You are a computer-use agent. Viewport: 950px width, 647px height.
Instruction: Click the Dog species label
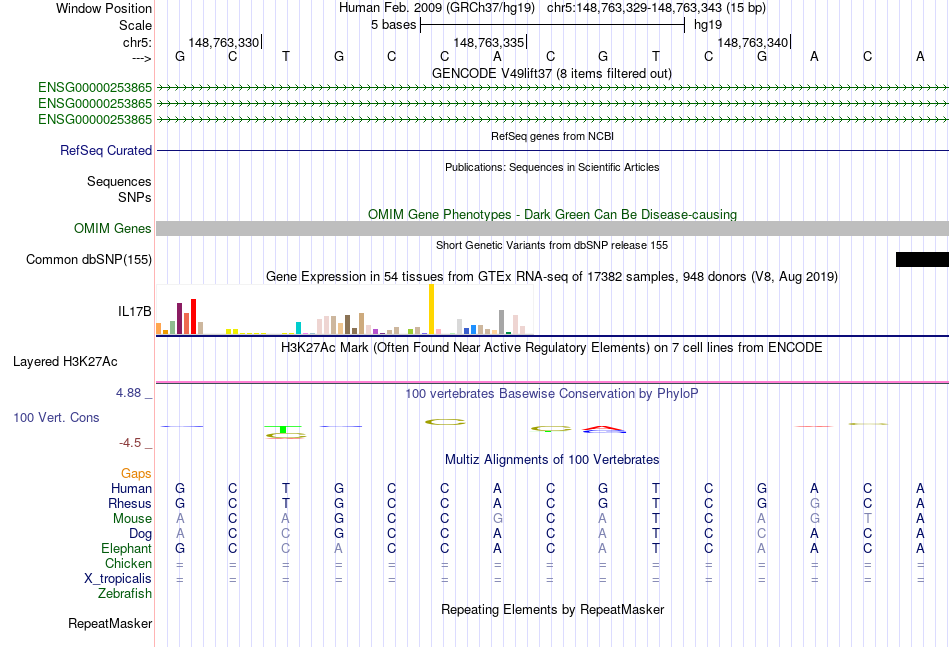(140, 534)
